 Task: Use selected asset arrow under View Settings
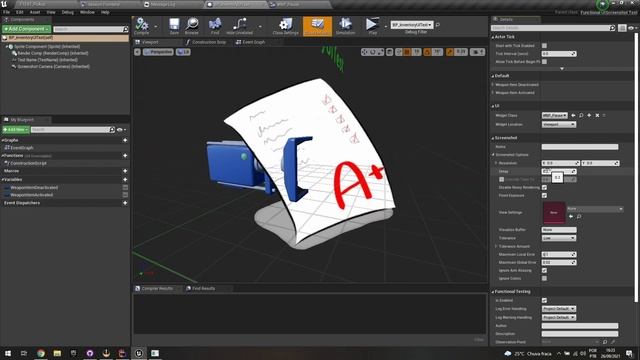tap(571, 216)
